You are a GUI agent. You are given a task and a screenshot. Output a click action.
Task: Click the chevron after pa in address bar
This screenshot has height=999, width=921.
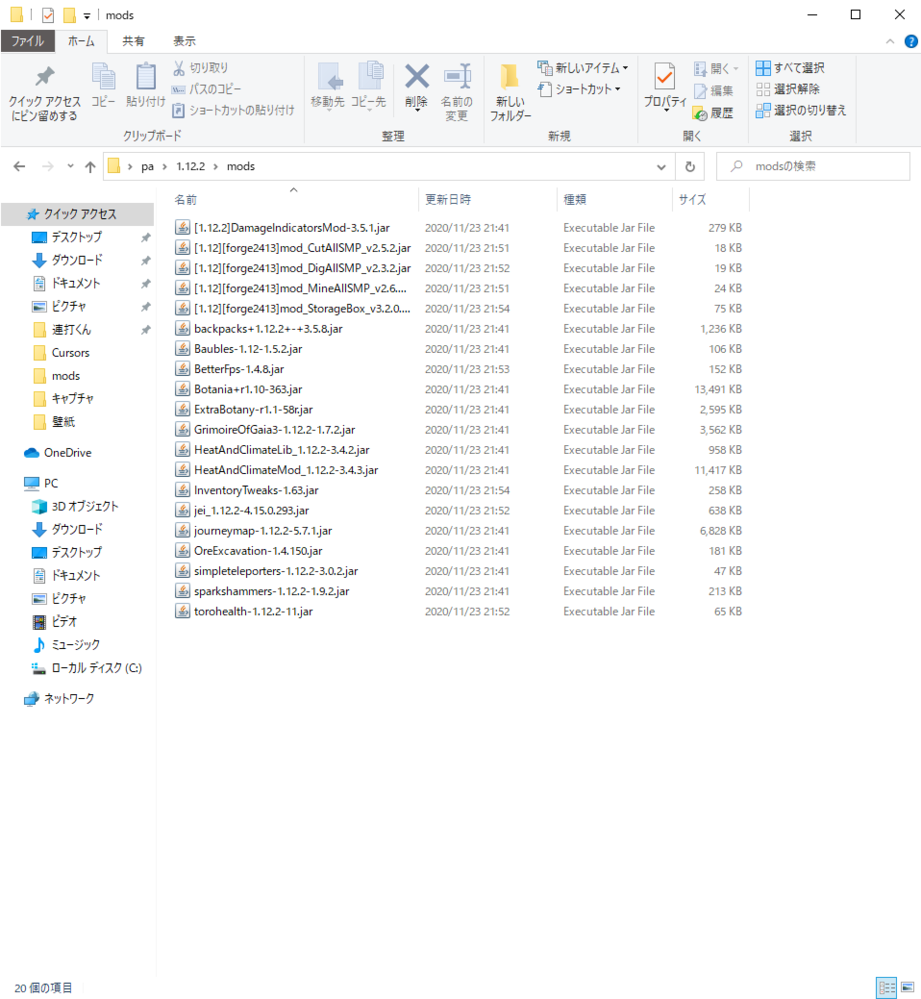tap(164, 167)
